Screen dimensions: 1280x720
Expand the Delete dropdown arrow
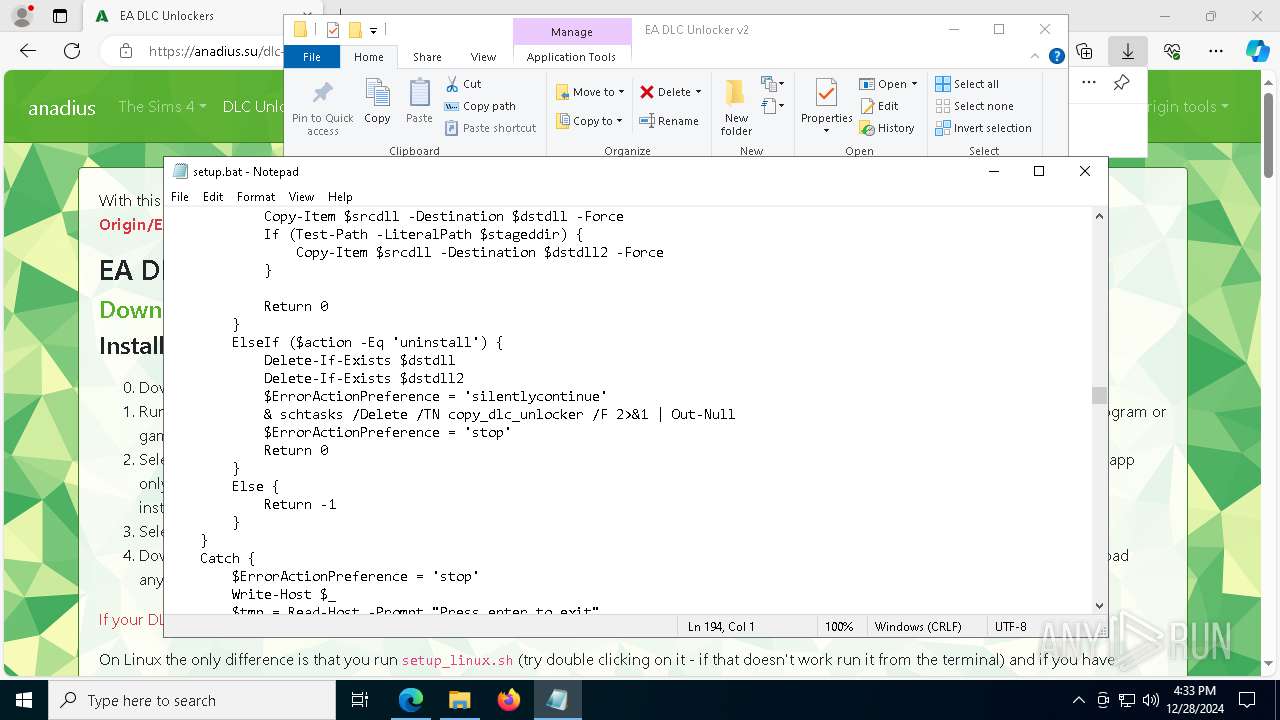pos(698,92)
